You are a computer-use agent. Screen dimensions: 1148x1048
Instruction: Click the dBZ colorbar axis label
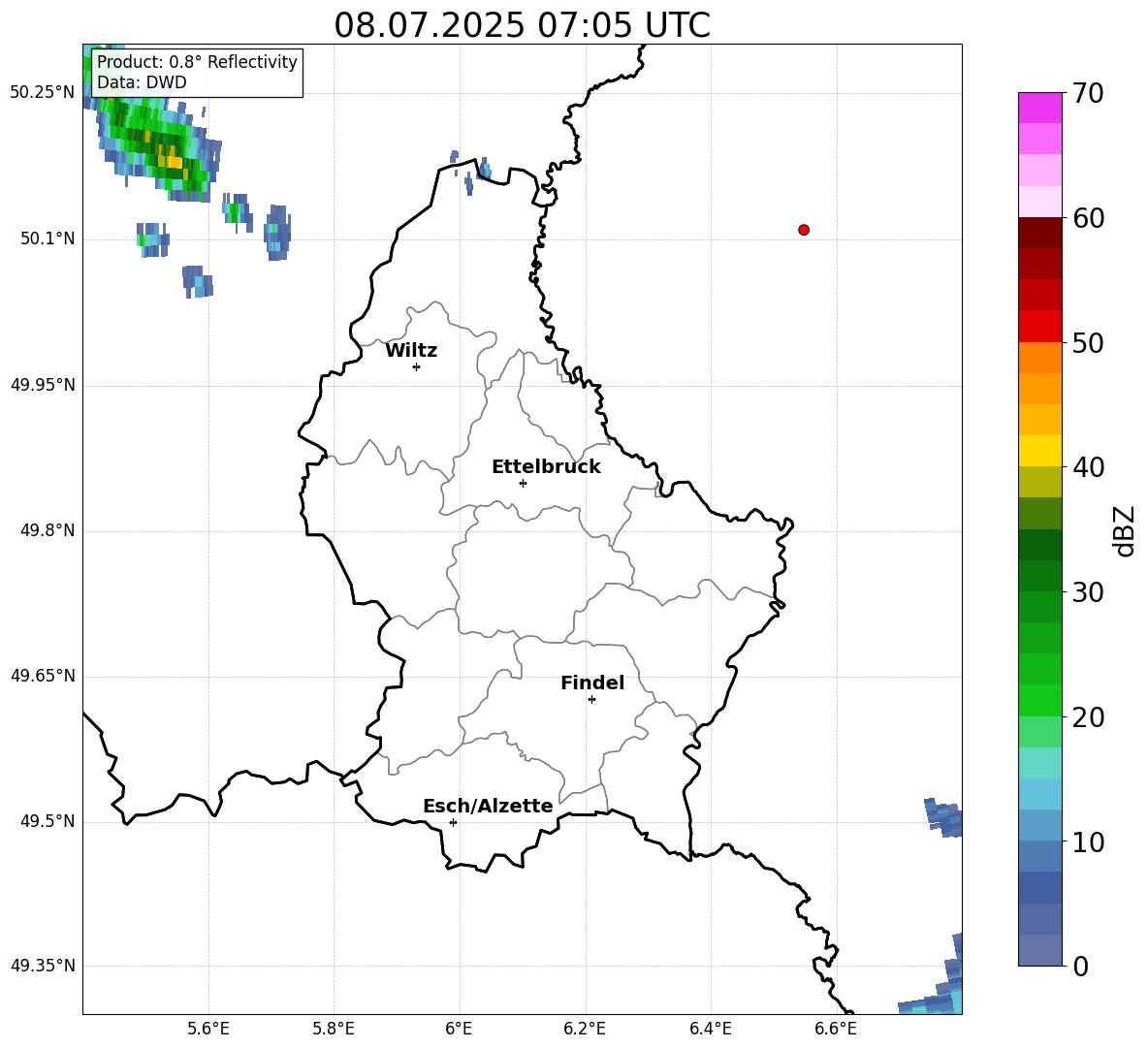click(1123, 530)
